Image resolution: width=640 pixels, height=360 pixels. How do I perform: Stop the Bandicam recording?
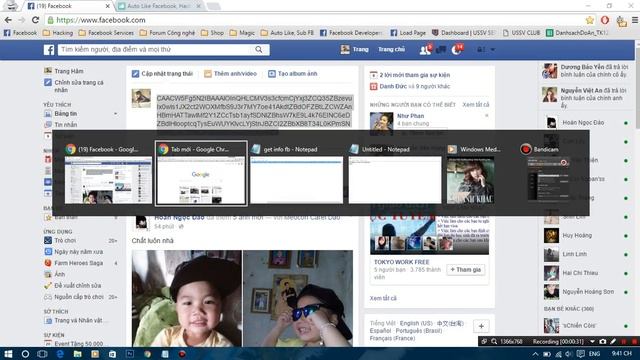point(634,341)
